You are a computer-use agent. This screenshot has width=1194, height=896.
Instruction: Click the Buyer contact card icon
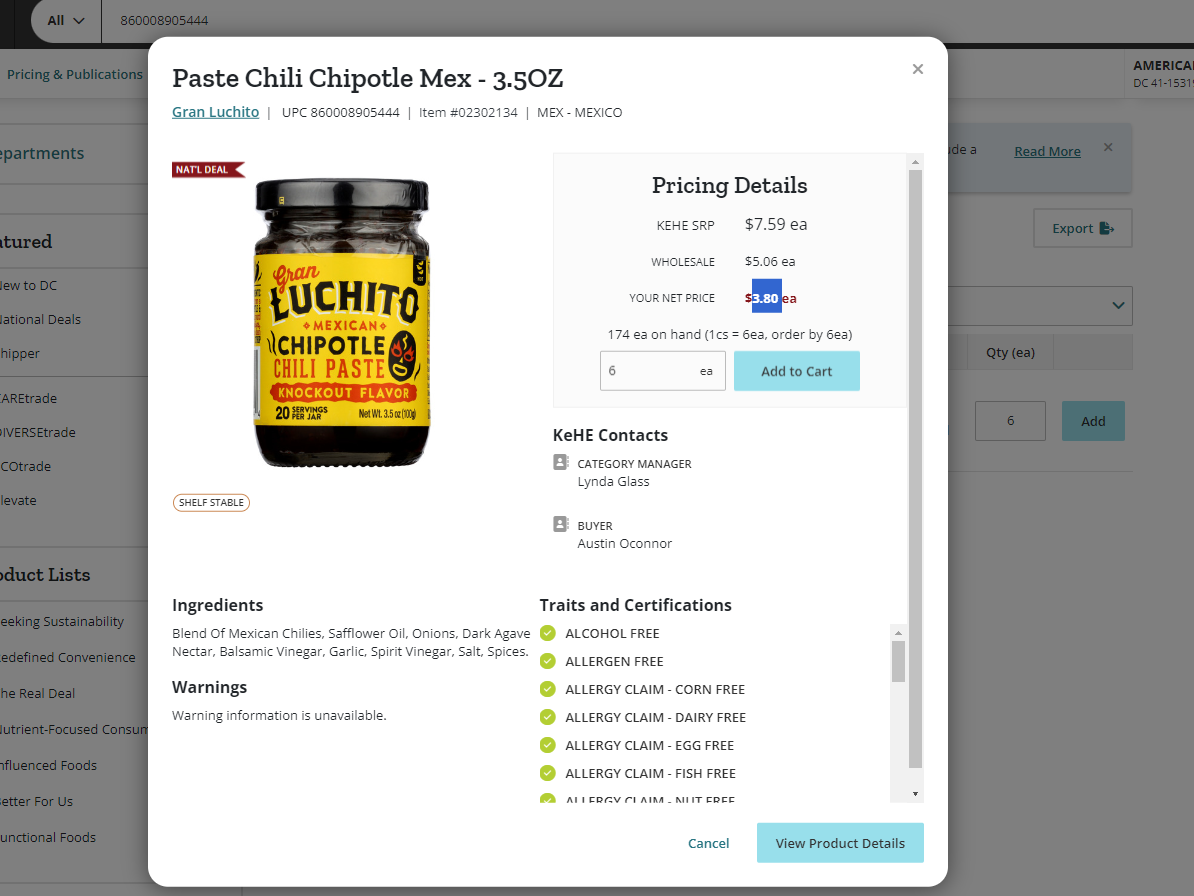pyautogui.click(x=560, y=524)
